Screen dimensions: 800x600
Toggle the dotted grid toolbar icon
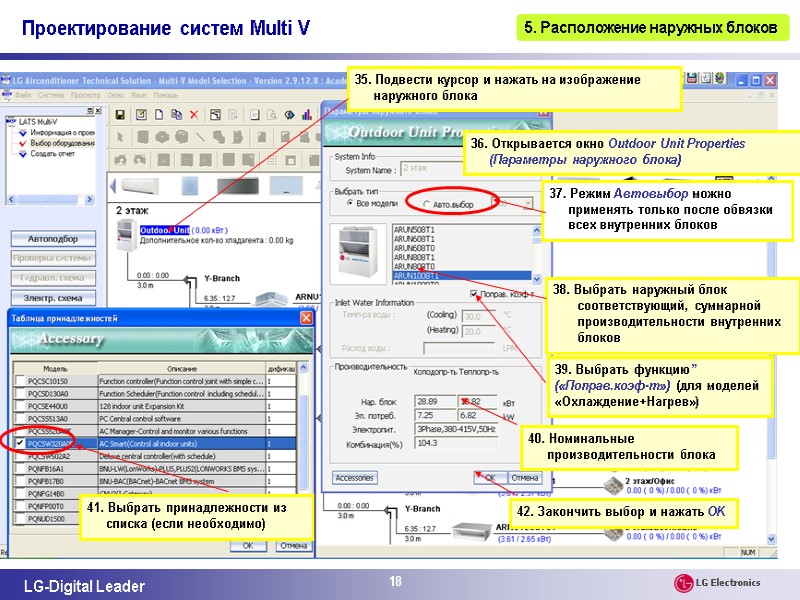tap(272, 160)
